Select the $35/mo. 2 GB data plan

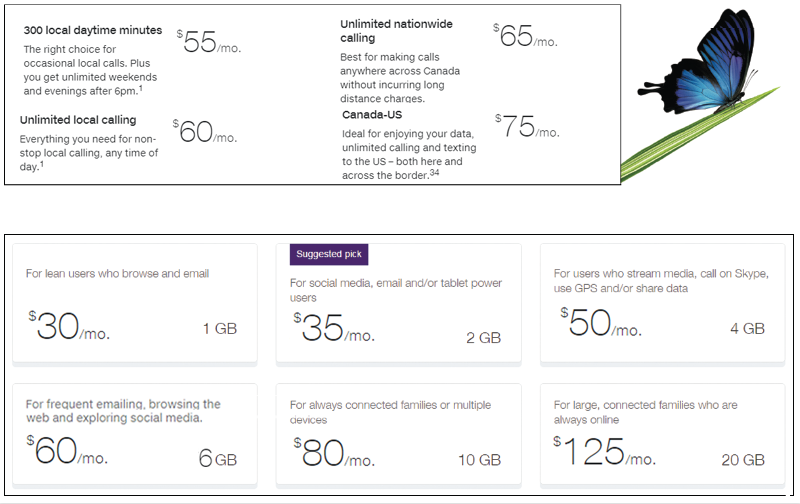(398, 304)
